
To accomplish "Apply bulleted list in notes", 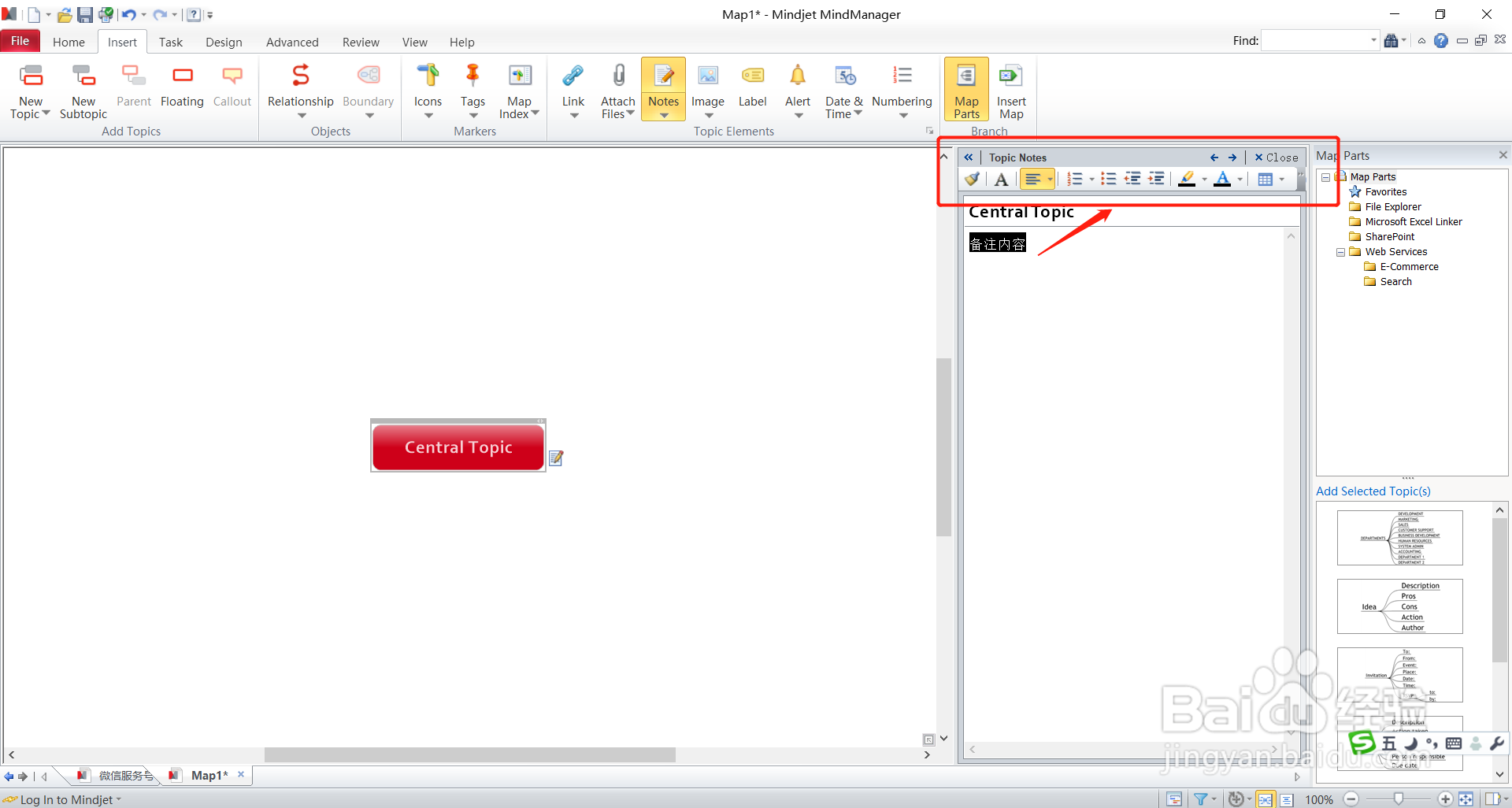I will pyautogui.click(x=1109, y=180).
